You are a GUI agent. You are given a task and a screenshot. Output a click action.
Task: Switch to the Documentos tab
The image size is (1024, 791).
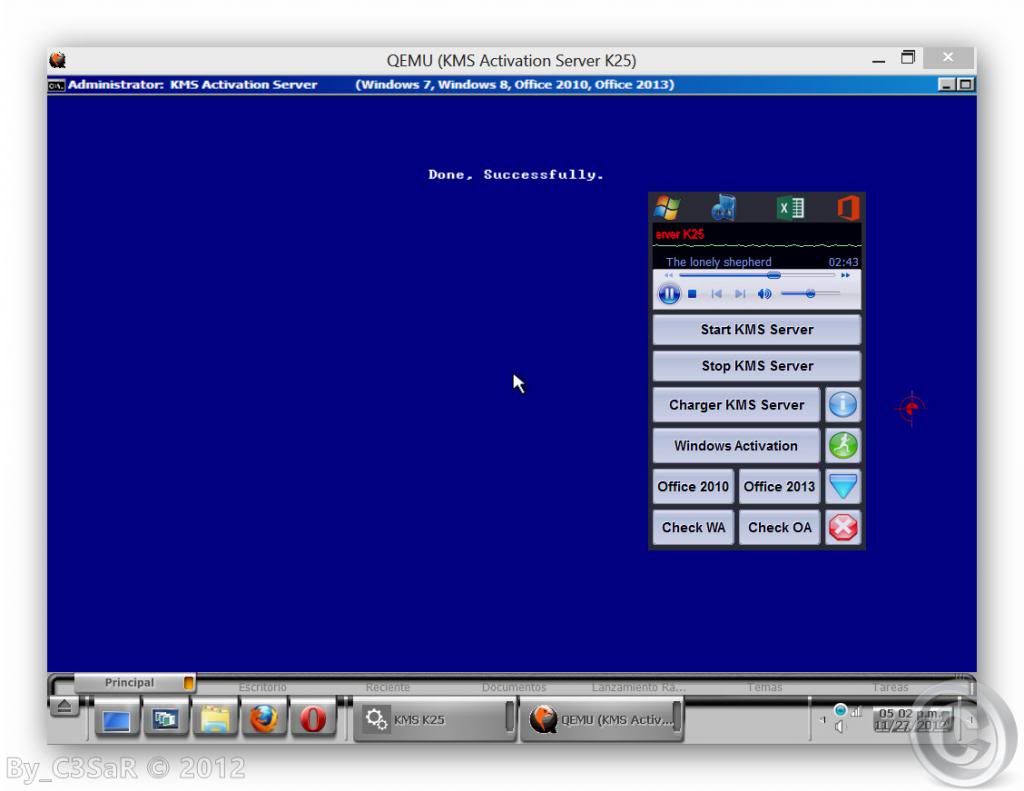514,687
